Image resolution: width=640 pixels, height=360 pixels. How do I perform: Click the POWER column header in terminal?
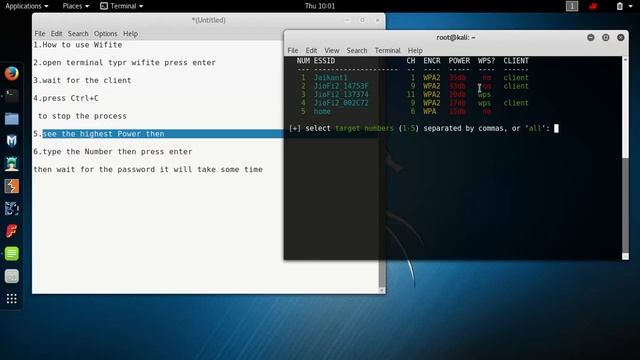tap(459, 61)
